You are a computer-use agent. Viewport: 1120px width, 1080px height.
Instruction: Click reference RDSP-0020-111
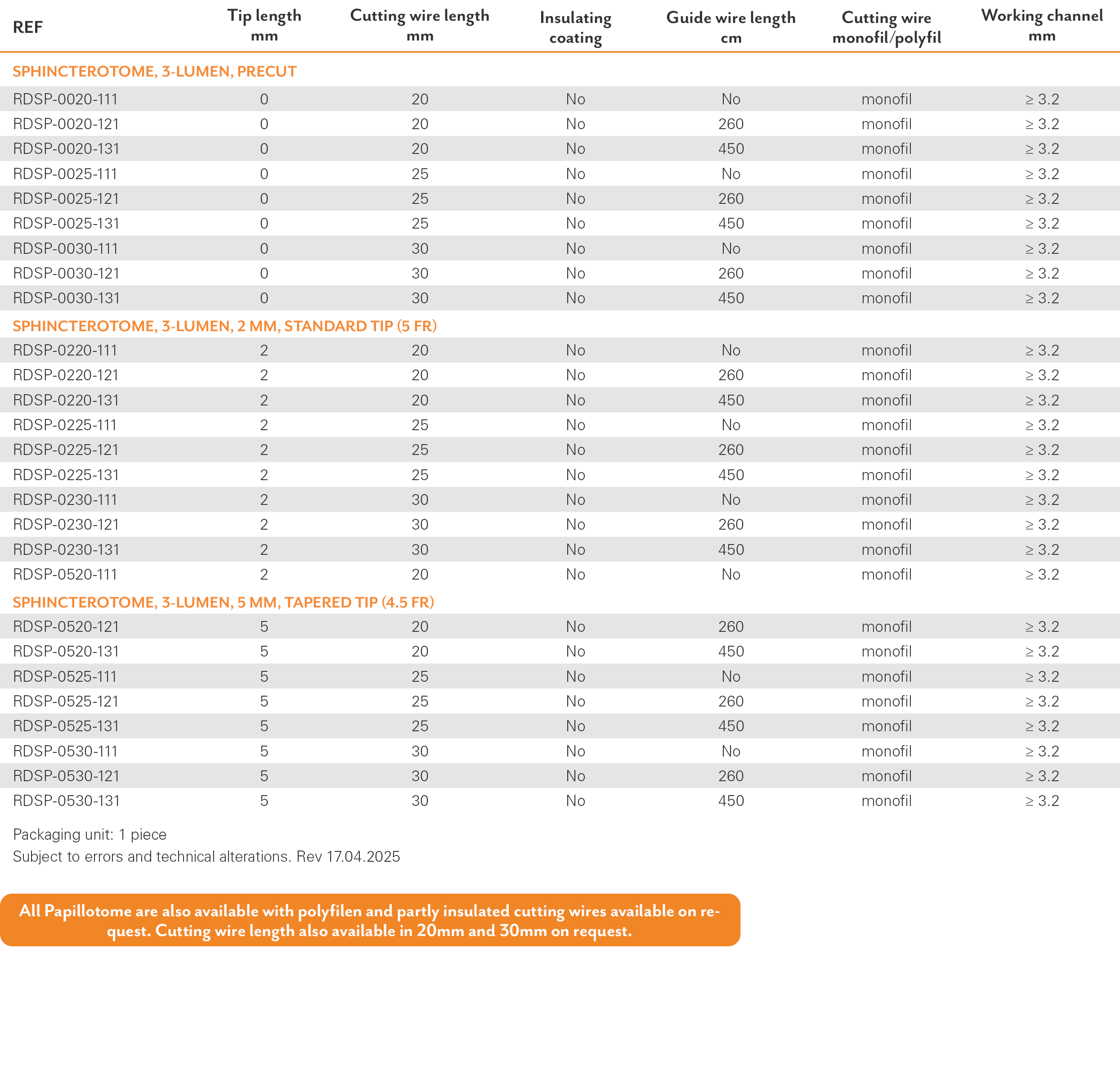pos(65,99)
